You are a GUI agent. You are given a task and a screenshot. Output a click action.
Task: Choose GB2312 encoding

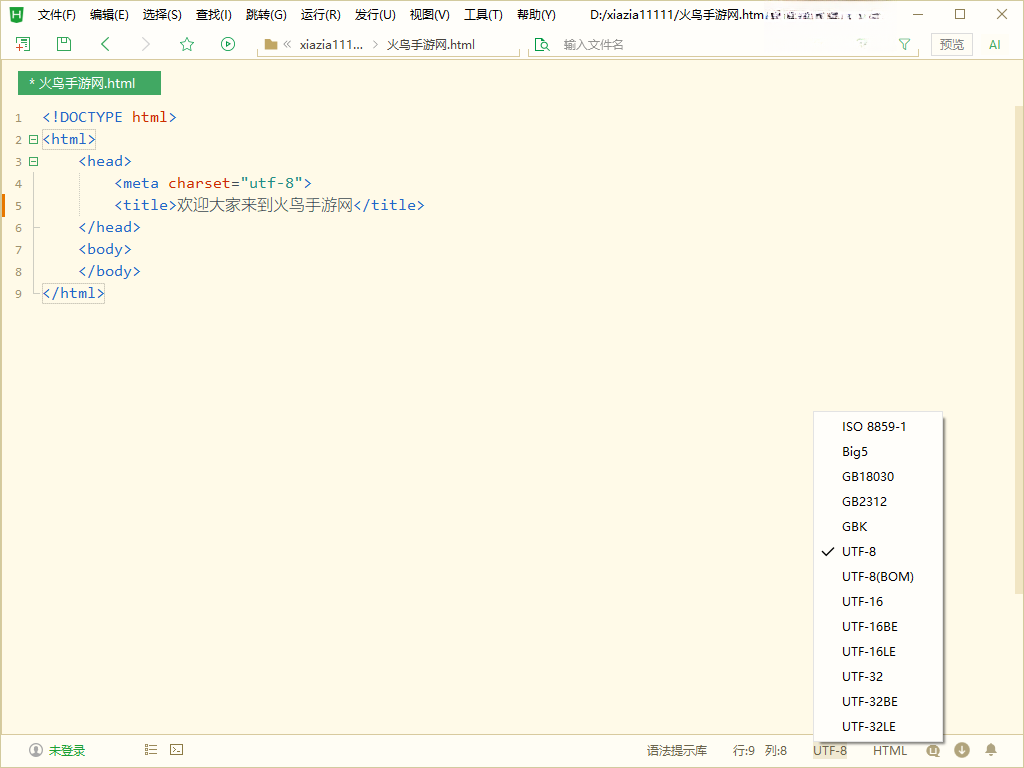point(878,502)
